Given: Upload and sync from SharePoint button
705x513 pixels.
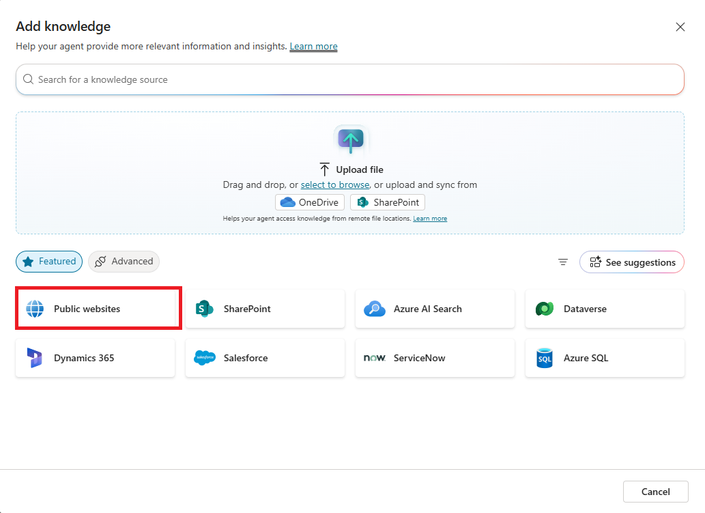Looking at the screenshot, I should click(x=388, y=202).
